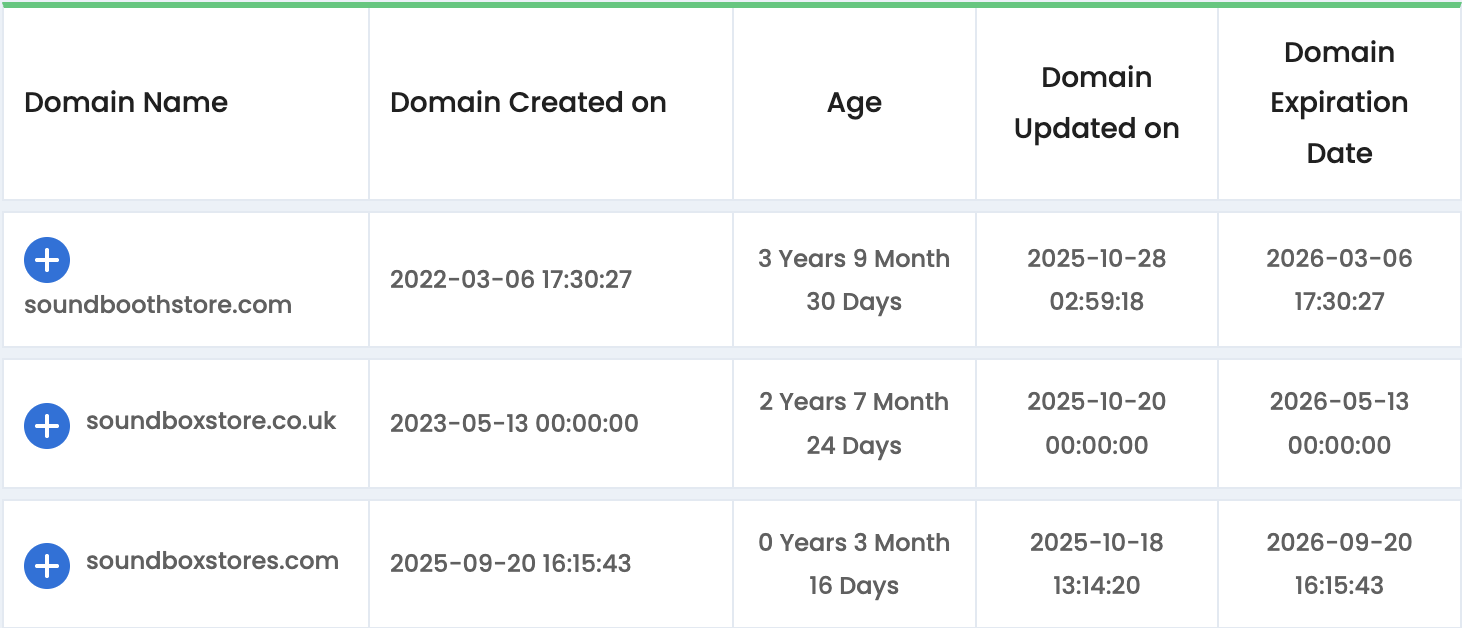Click age cell 3 Years 9 Month
This screenshot has height=628, width=1462.
[854, 280]
